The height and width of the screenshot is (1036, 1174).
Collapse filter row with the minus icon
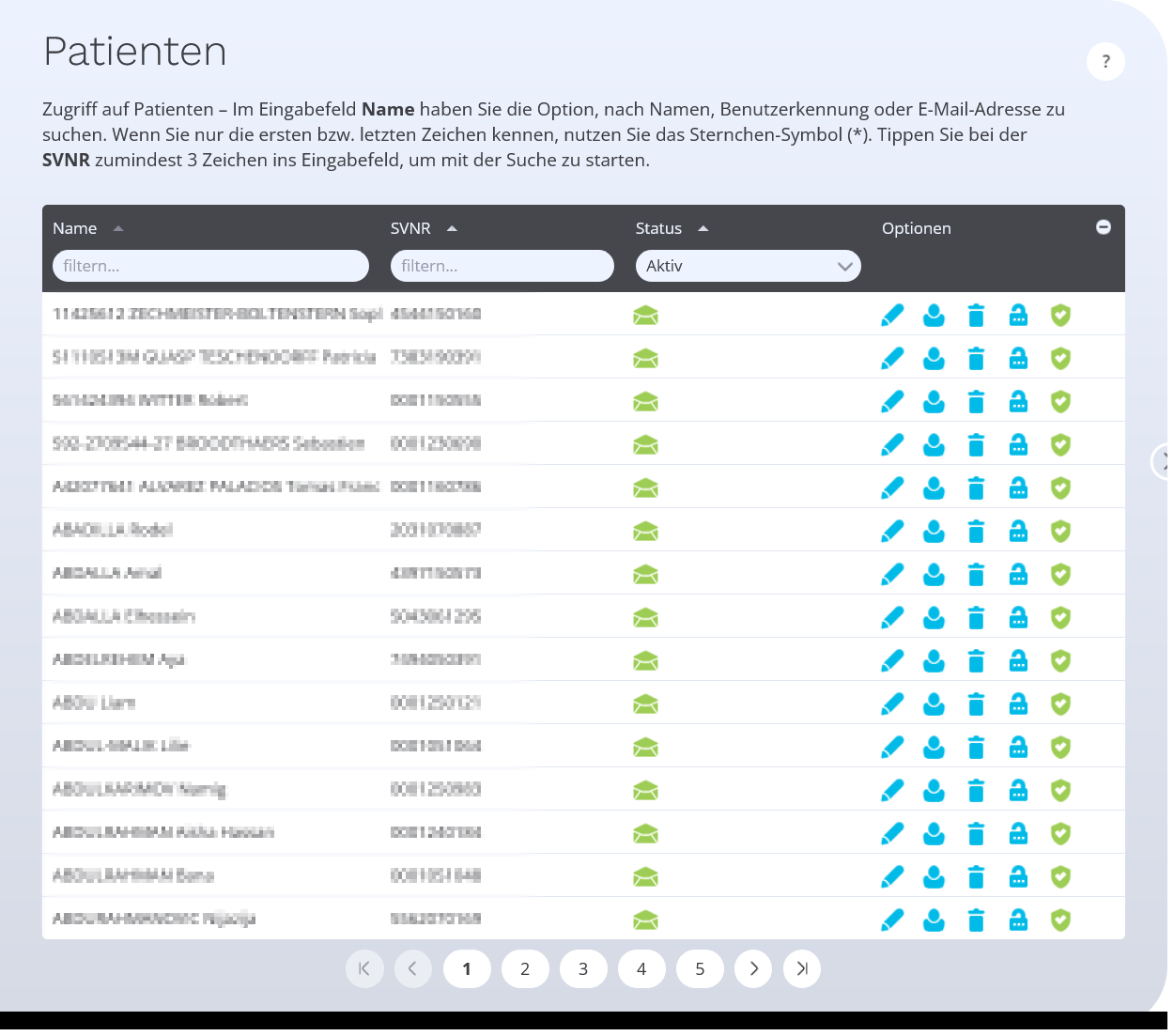1104,227
